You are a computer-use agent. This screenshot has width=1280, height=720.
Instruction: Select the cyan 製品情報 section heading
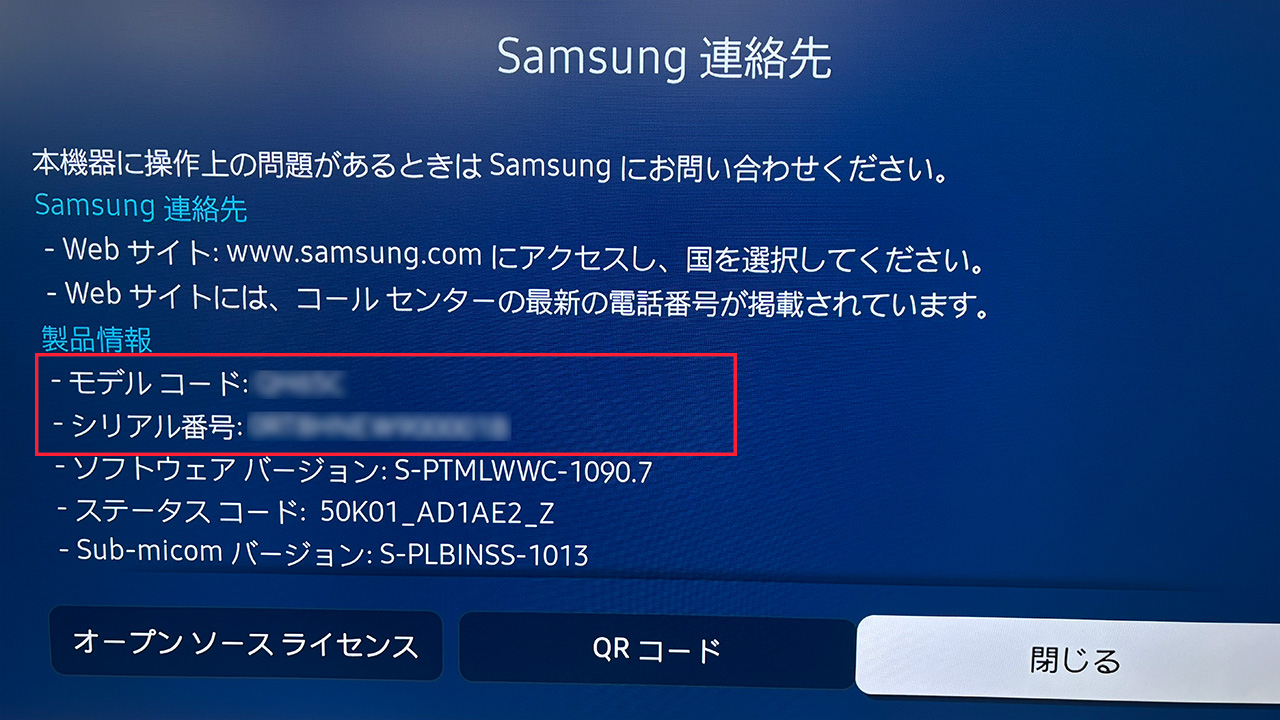96,339
